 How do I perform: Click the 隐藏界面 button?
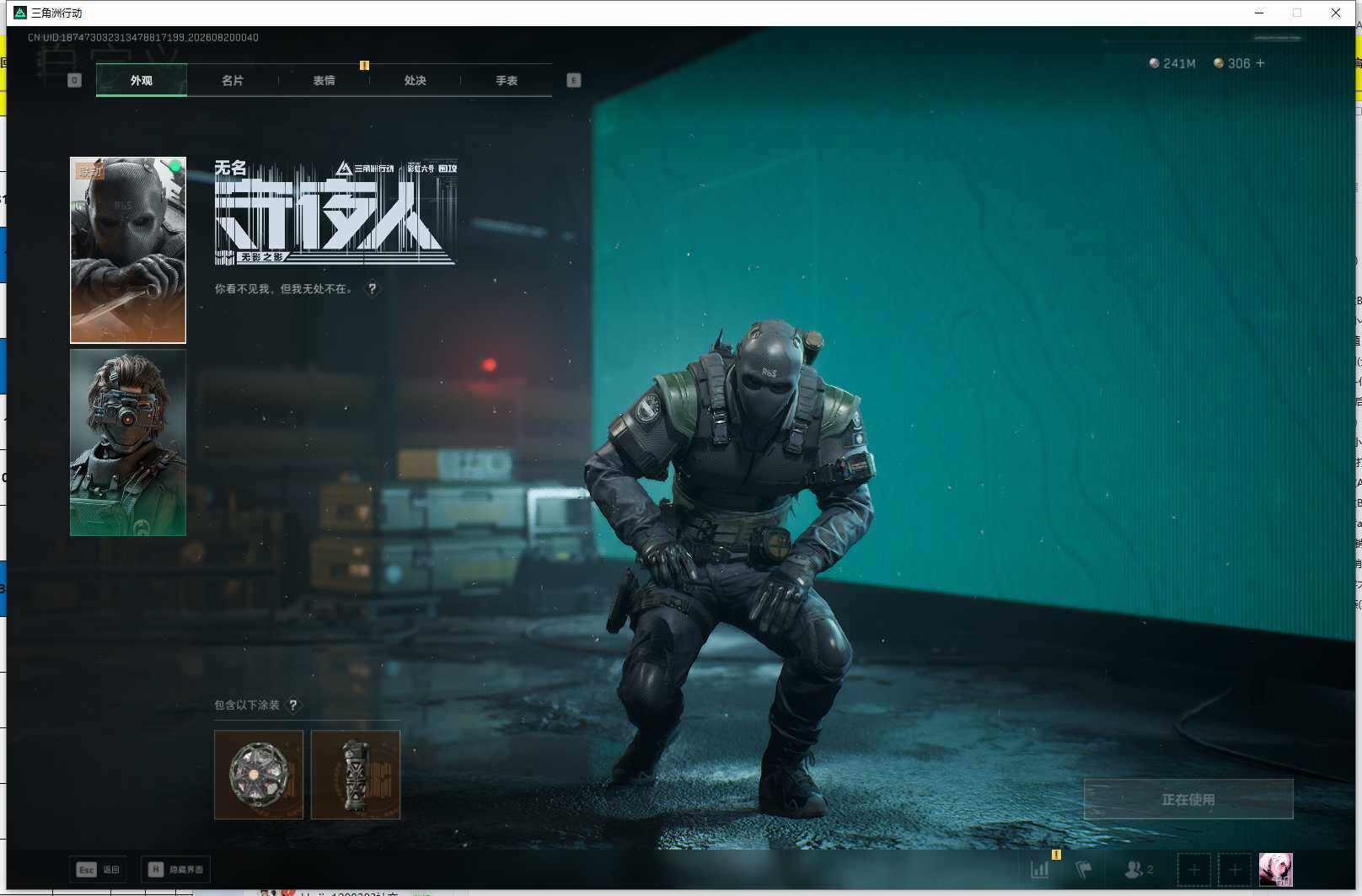pyautogui.click(x=175, y=869)
